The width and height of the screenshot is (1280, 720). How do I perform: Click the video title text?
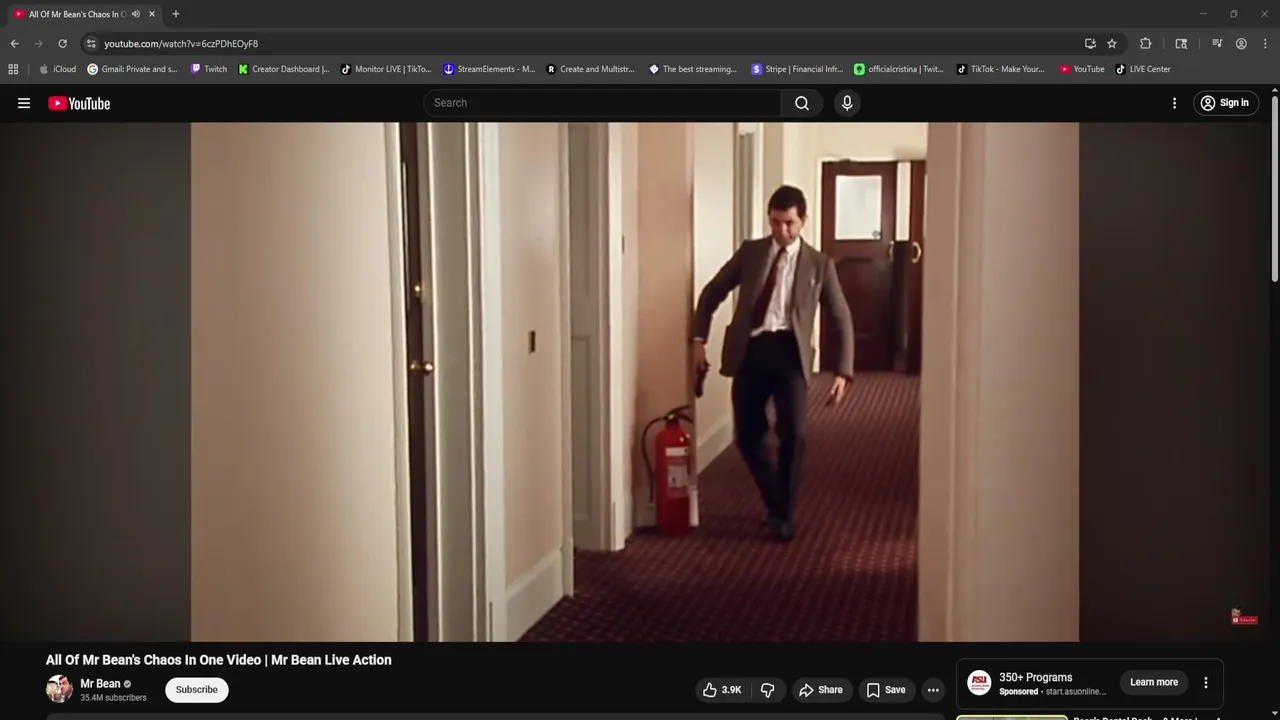[x=218, y=660]
